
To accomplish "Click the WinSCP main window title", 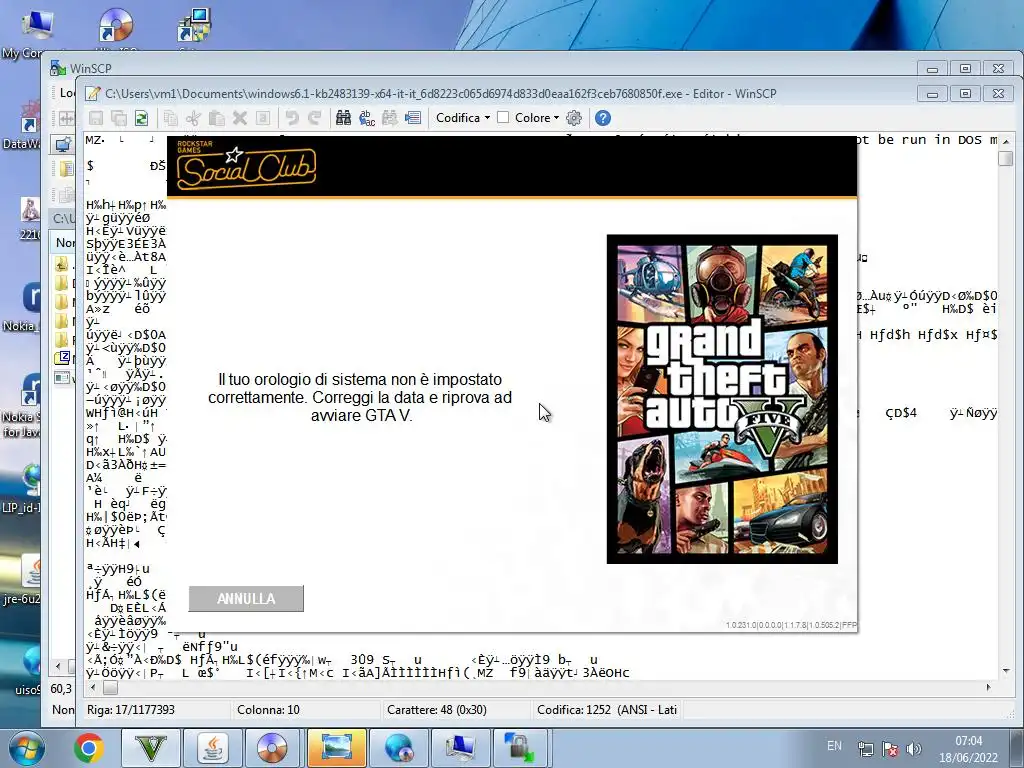I will 91,69.
